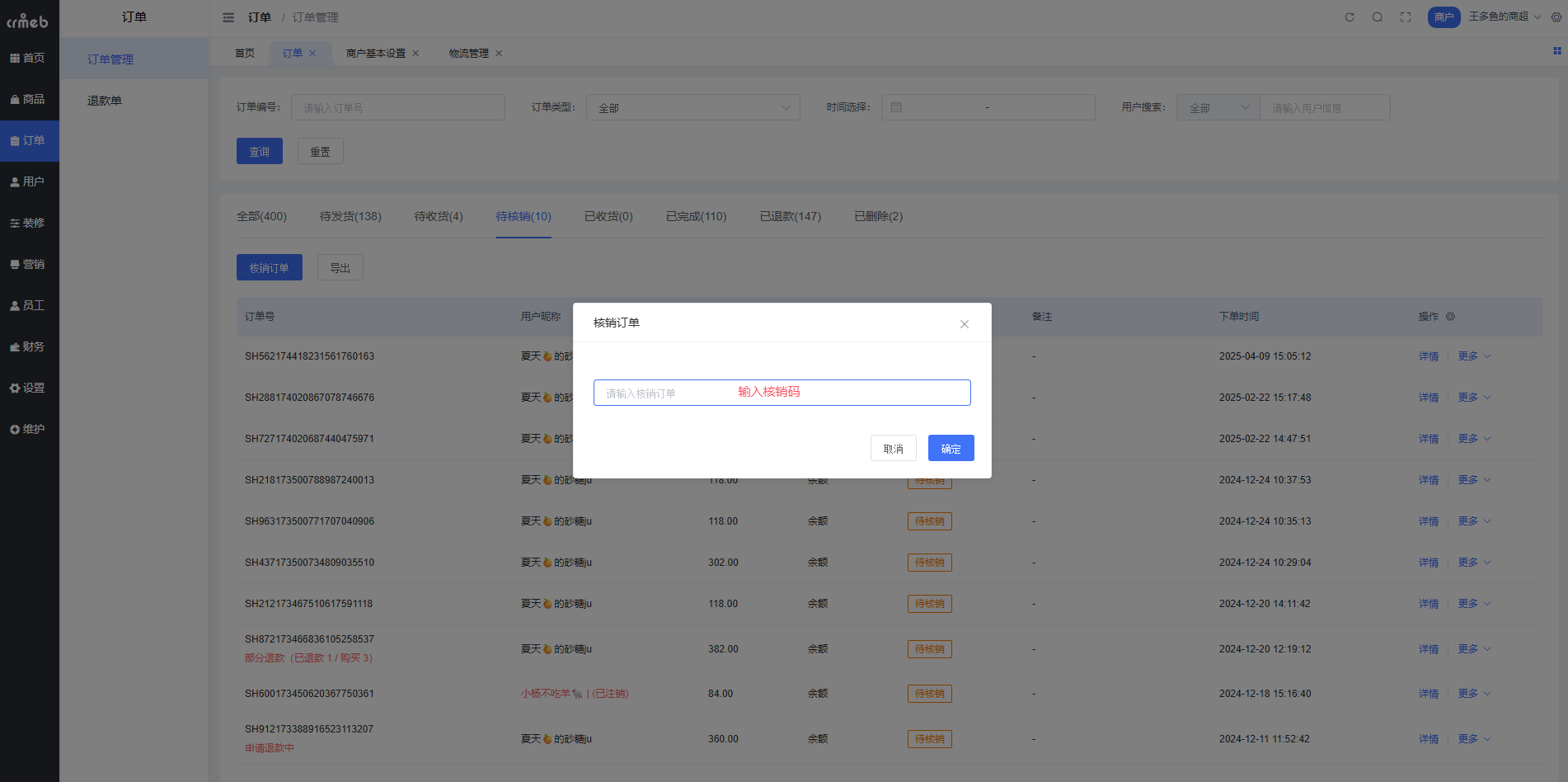Close the 商户基本设置 tab
Viewport: 1568px width, 782px height.
[x=415, y=54]
